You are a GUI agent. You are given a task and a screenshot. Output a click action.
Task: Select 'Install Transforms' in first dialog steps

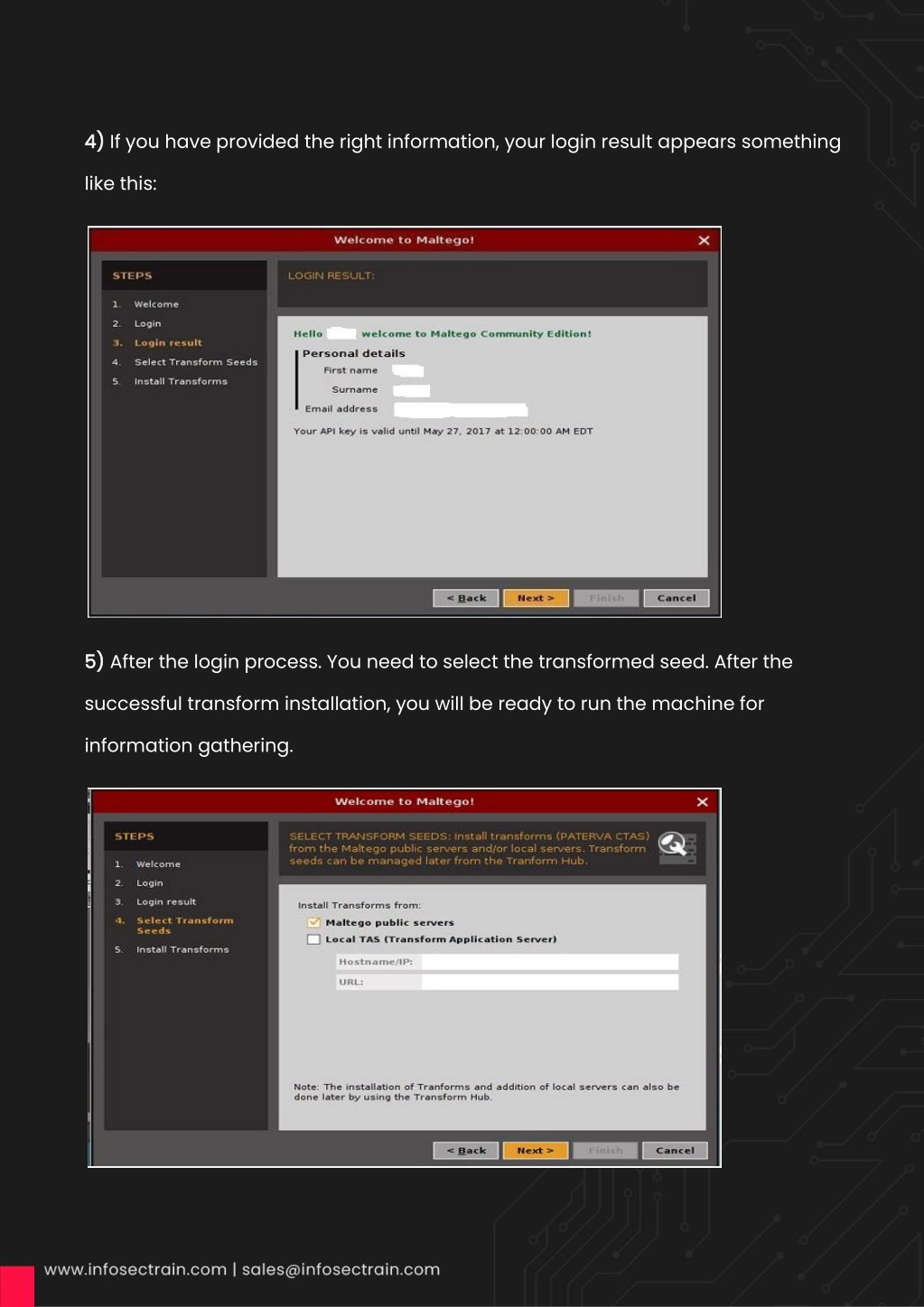181,382
